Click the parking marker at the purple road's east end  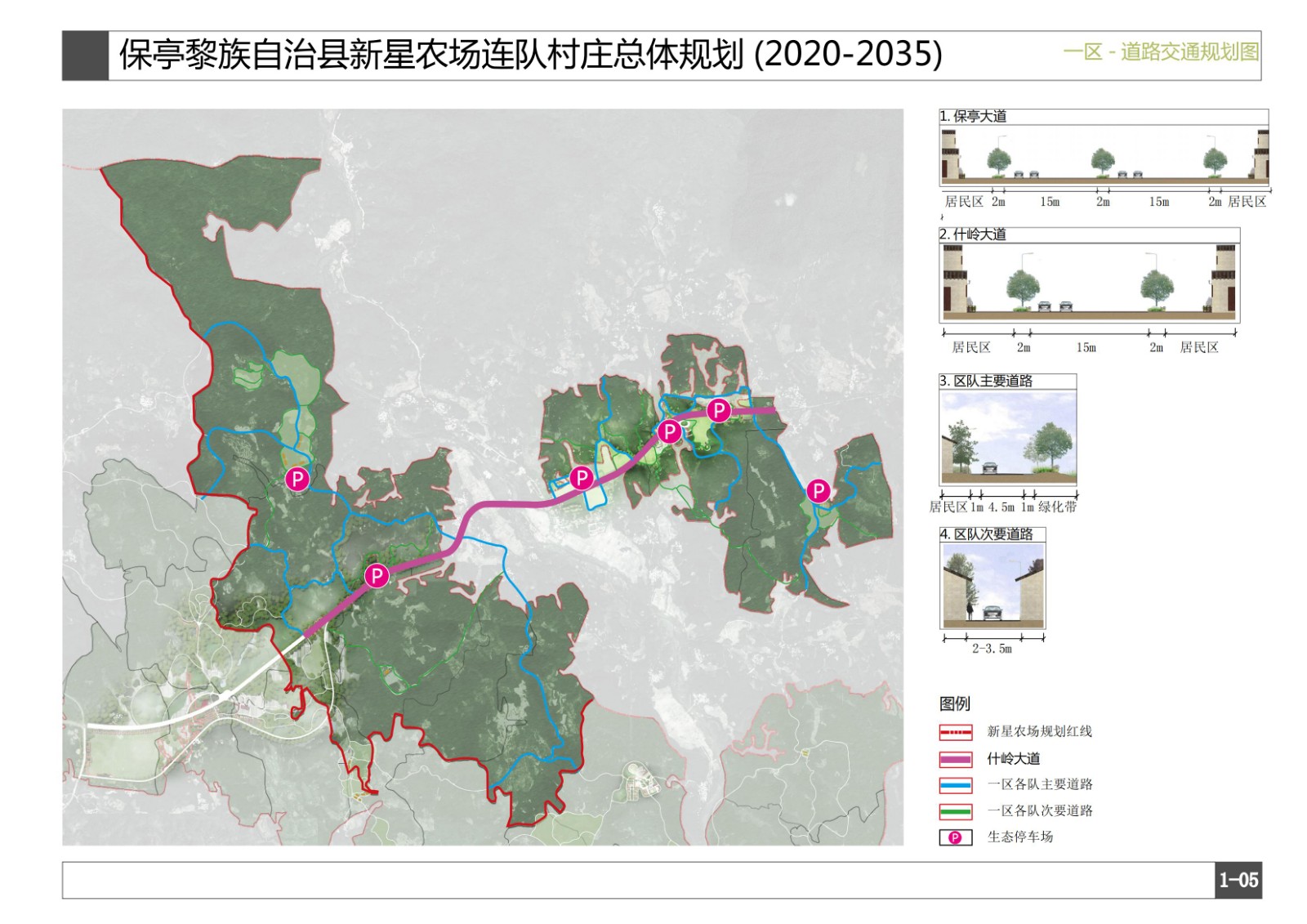pyautogui.click(x=718, y=410)
